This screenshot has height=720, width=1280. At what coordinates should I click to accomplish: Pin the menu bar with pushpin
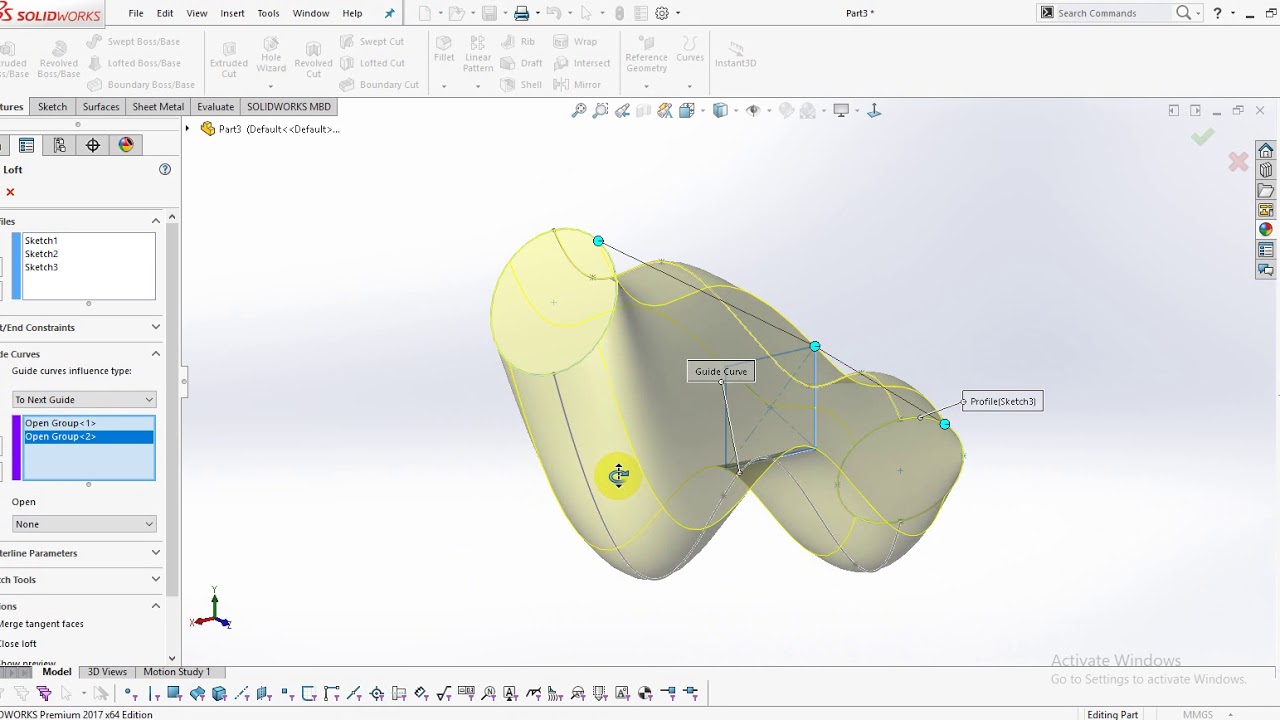tap(390, 13)
